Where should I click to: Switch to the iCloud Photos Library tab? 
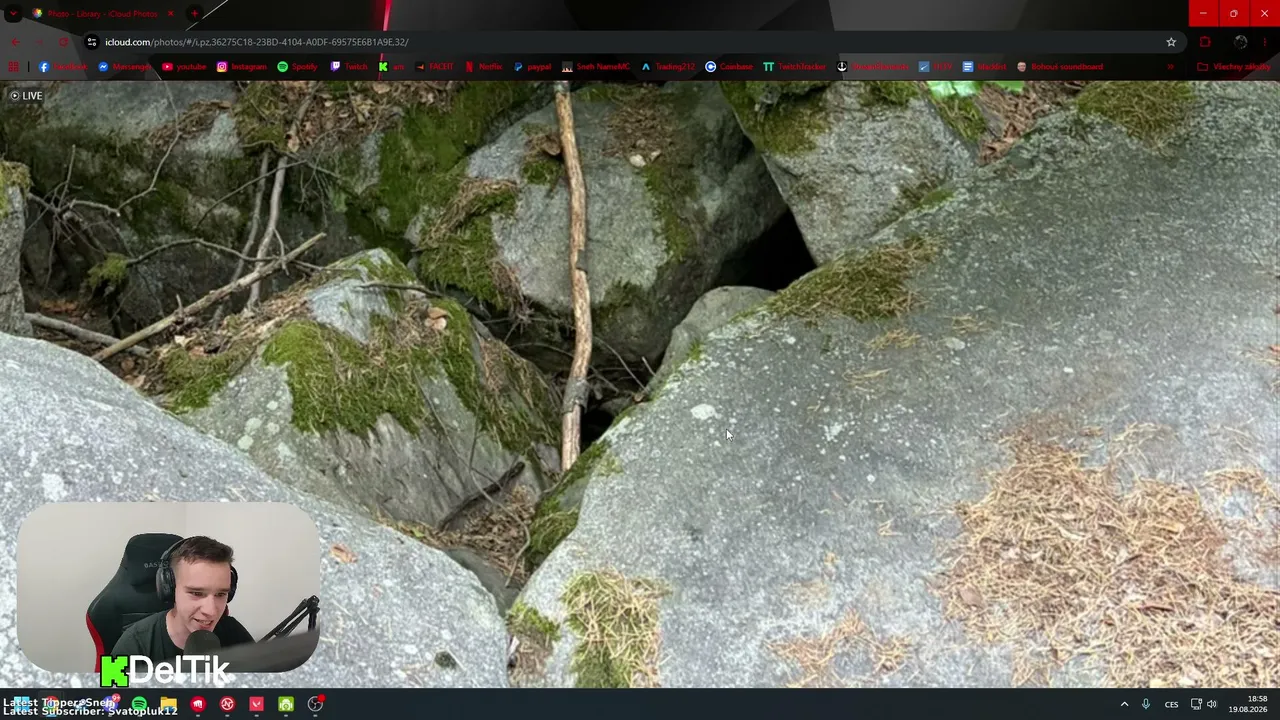click(x=100, y=14)
